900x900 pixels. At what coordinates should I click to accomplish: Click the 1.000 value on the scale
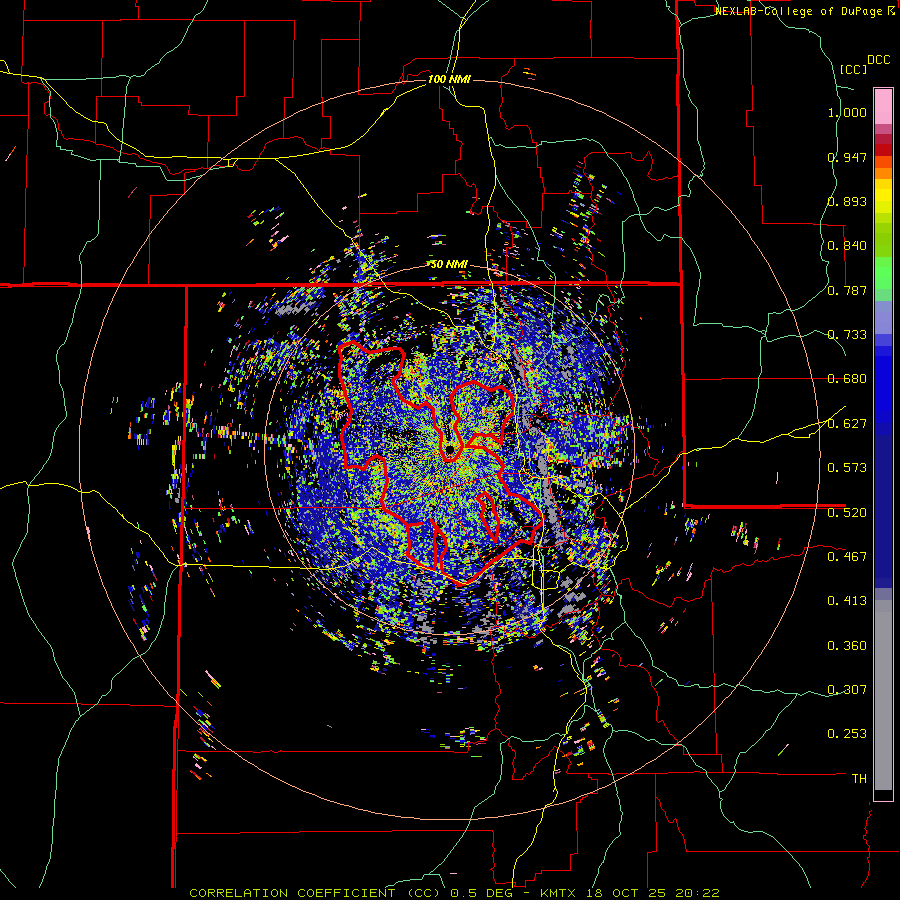pos(847,112)
